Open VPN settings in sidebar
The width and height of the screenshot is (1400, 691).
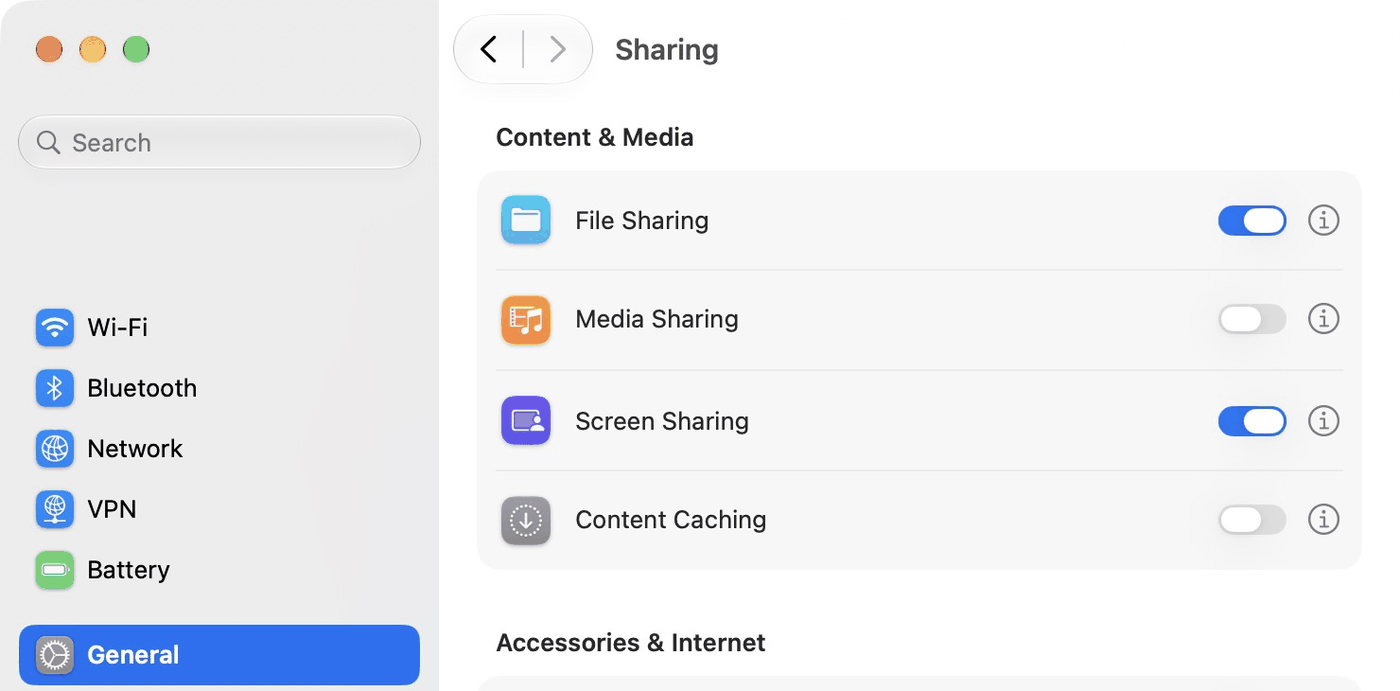pyautogui.click(x=219, y=509)
